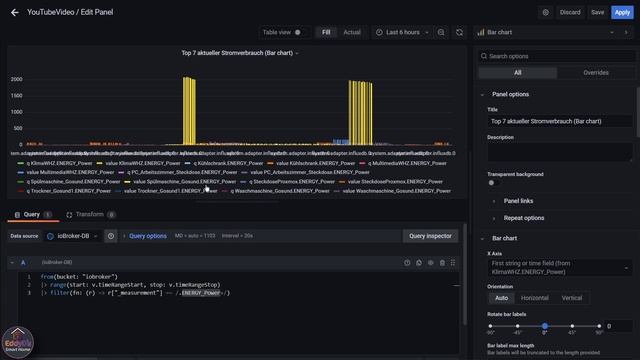Viewport: 640px width, 360px height.
Task: Click Discard button
Action: 570,12
